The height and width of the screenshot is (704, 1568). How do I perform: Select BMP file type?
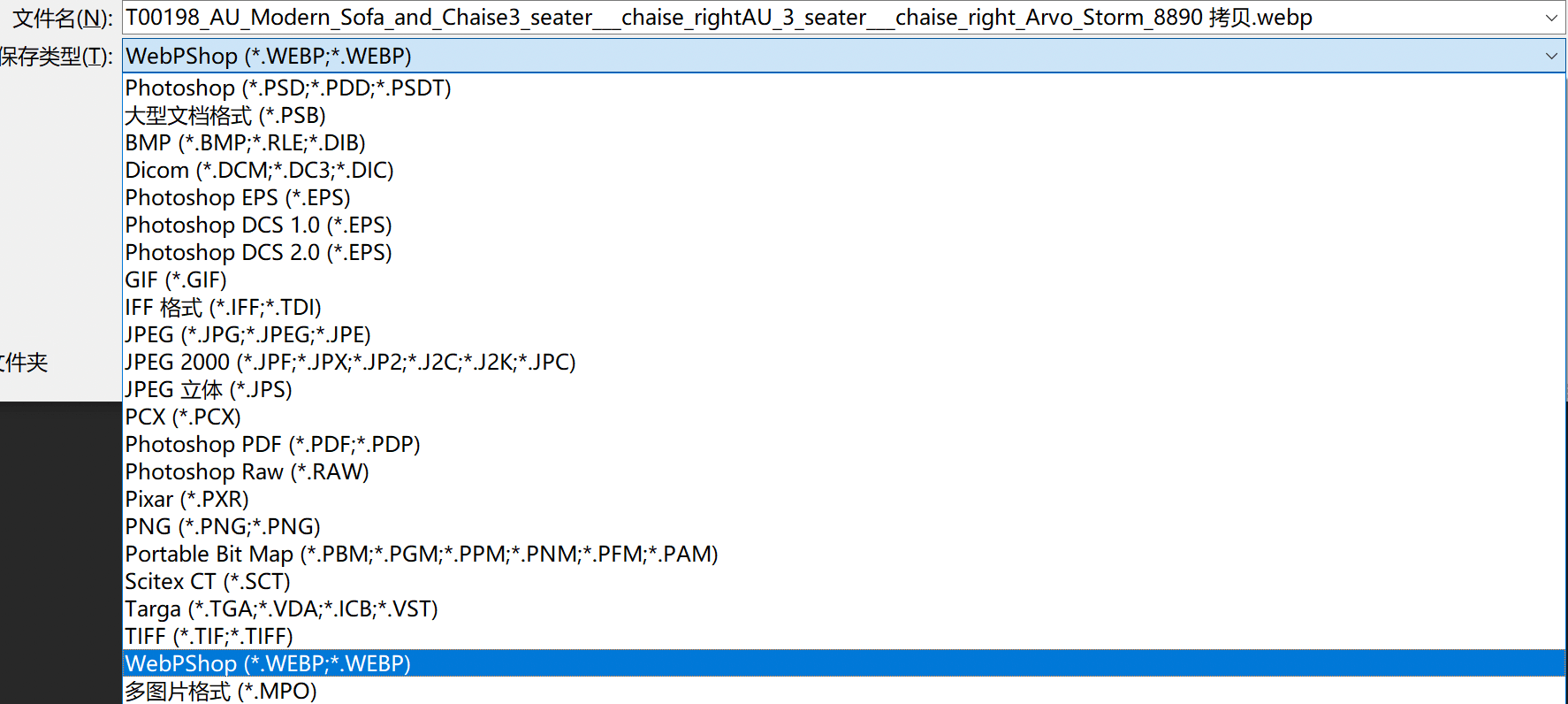coord(245,142)
